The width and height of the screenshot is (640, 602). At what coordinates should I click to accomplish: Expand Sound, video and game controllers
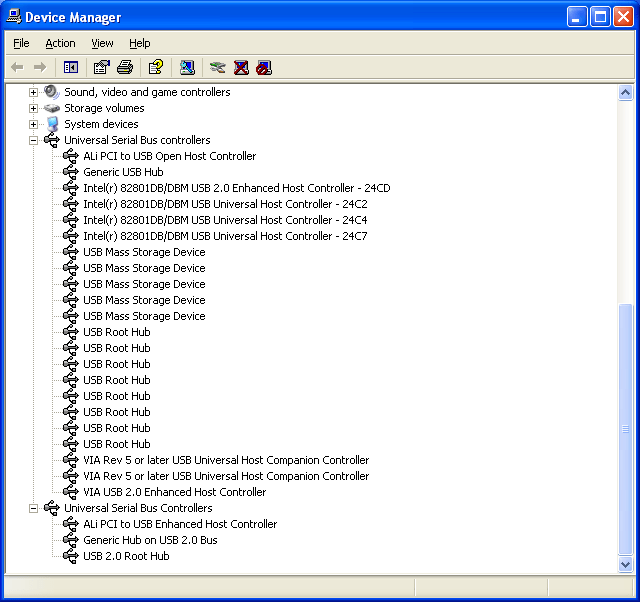[x=33, y=92]
